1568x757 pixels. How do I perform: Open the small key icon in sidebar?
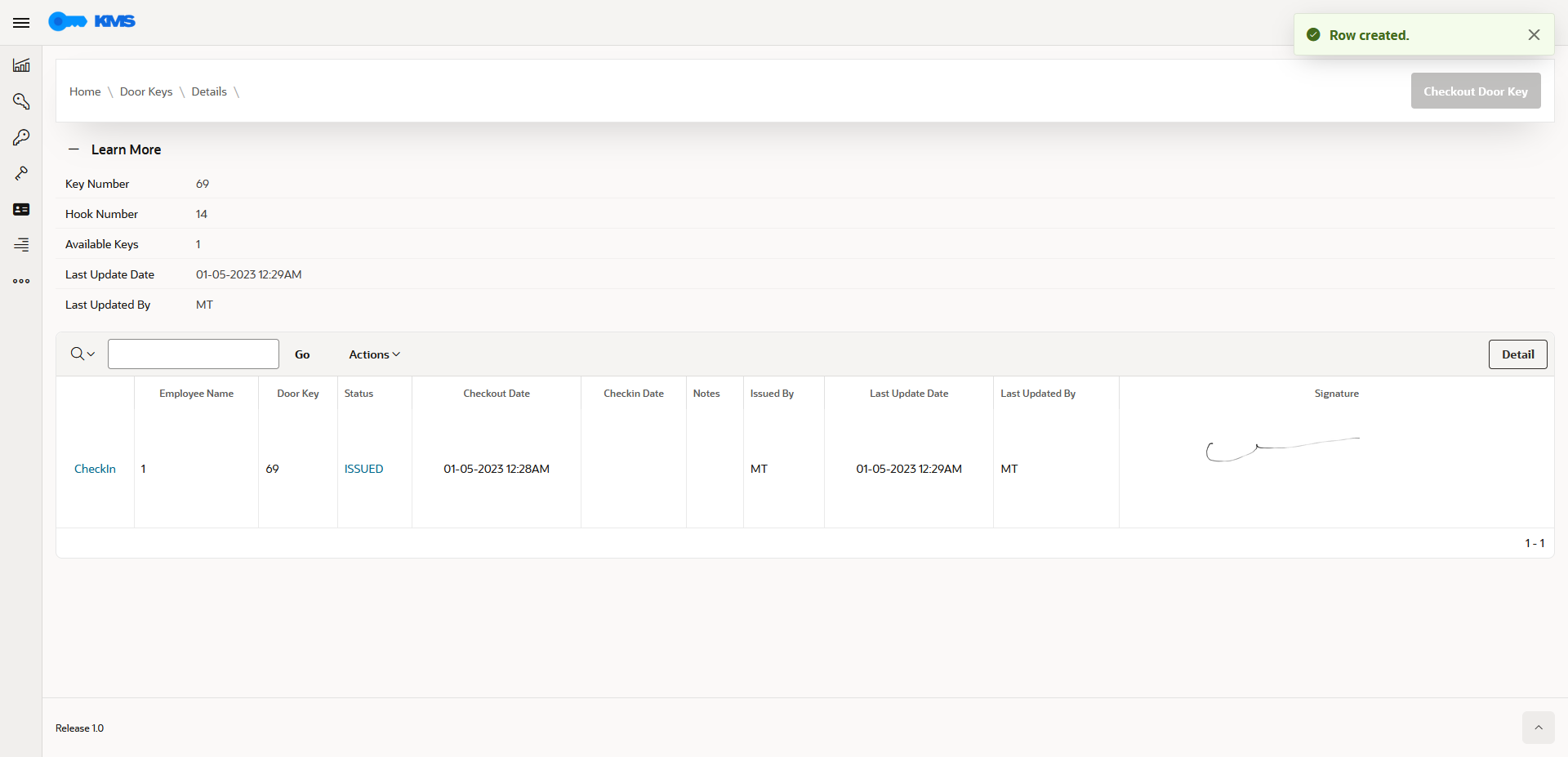click(x=21, y=173)
